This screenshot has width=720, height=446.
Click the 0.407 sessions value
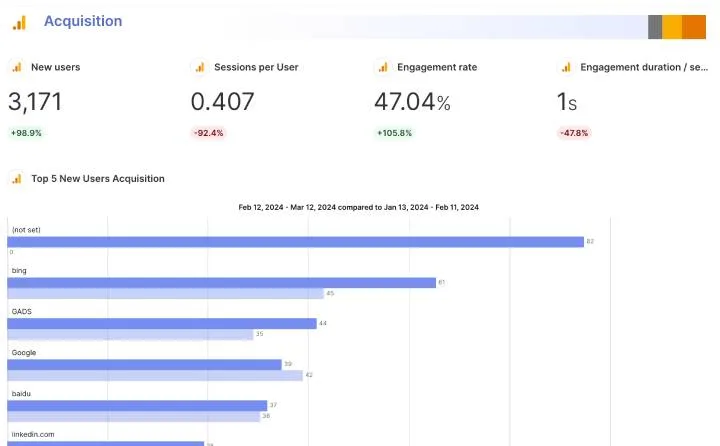click(222, 102)
